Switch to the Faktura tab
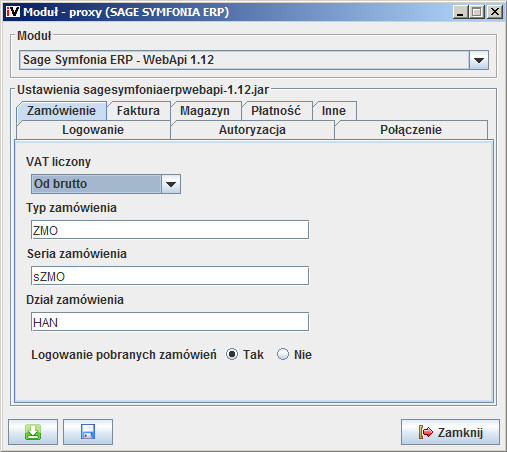Image resolution: width=507 pixels, height=452 pixels. (138, 111)
